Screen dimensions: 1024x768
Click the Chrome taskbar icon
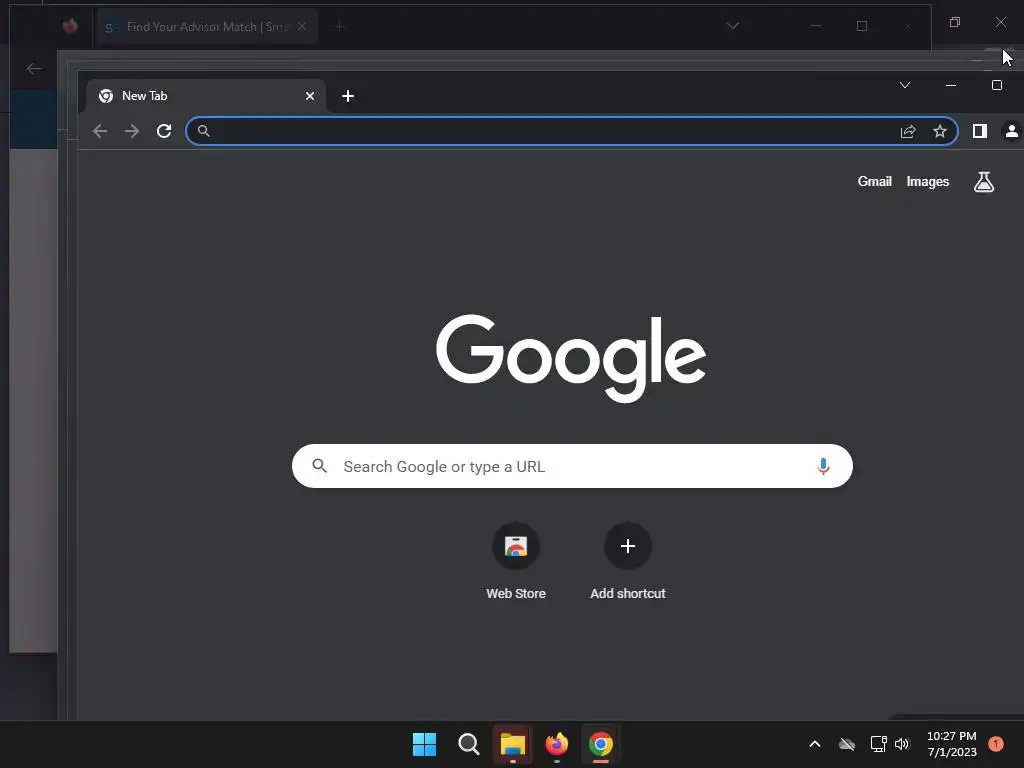click(601, 744)
